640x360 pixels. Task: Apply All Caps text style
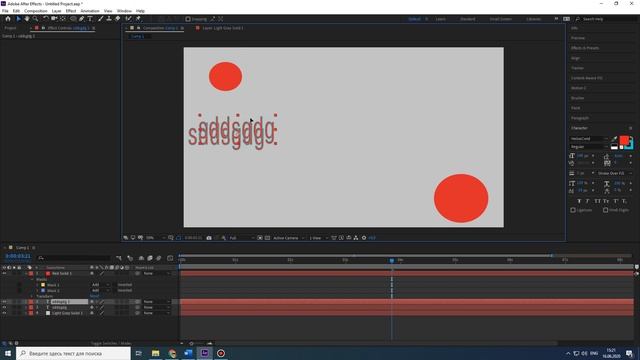(597, 201)
